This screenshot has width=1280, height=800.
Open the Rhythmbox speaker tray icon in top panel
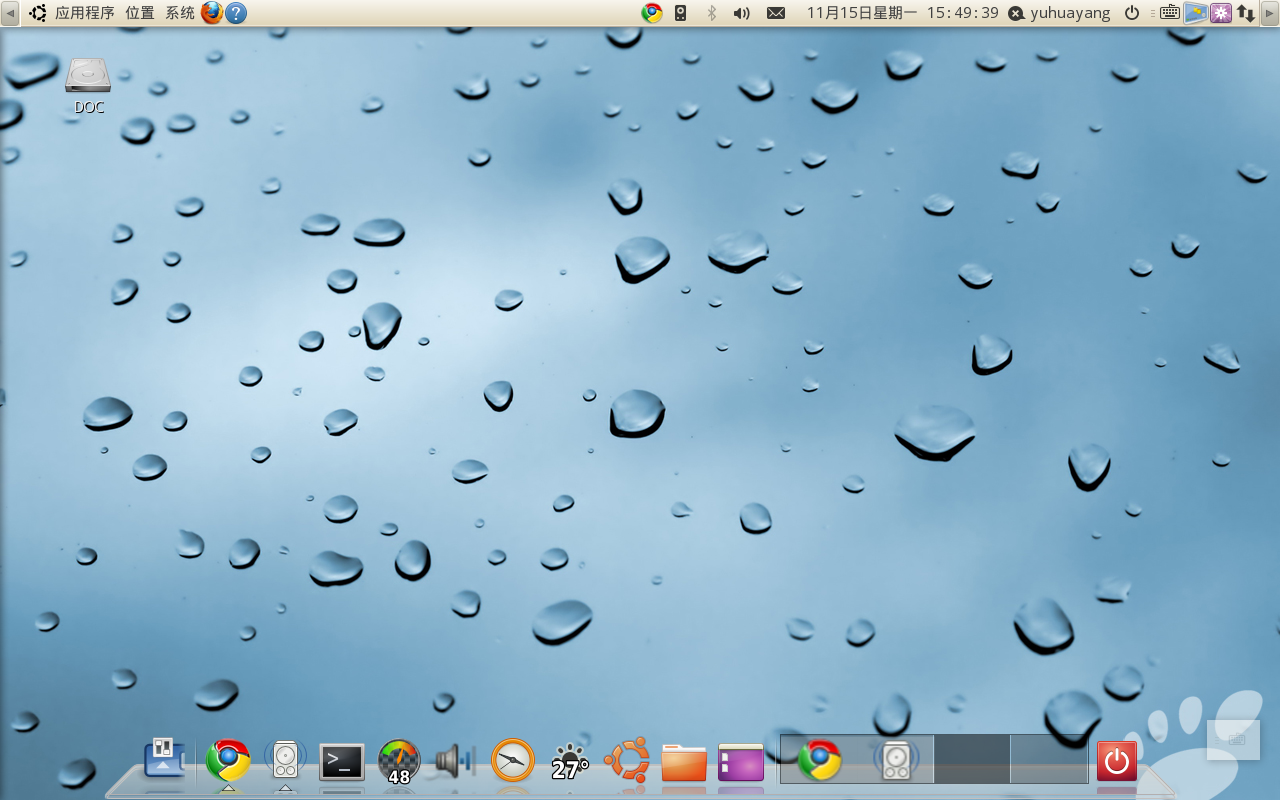[681, 13]
